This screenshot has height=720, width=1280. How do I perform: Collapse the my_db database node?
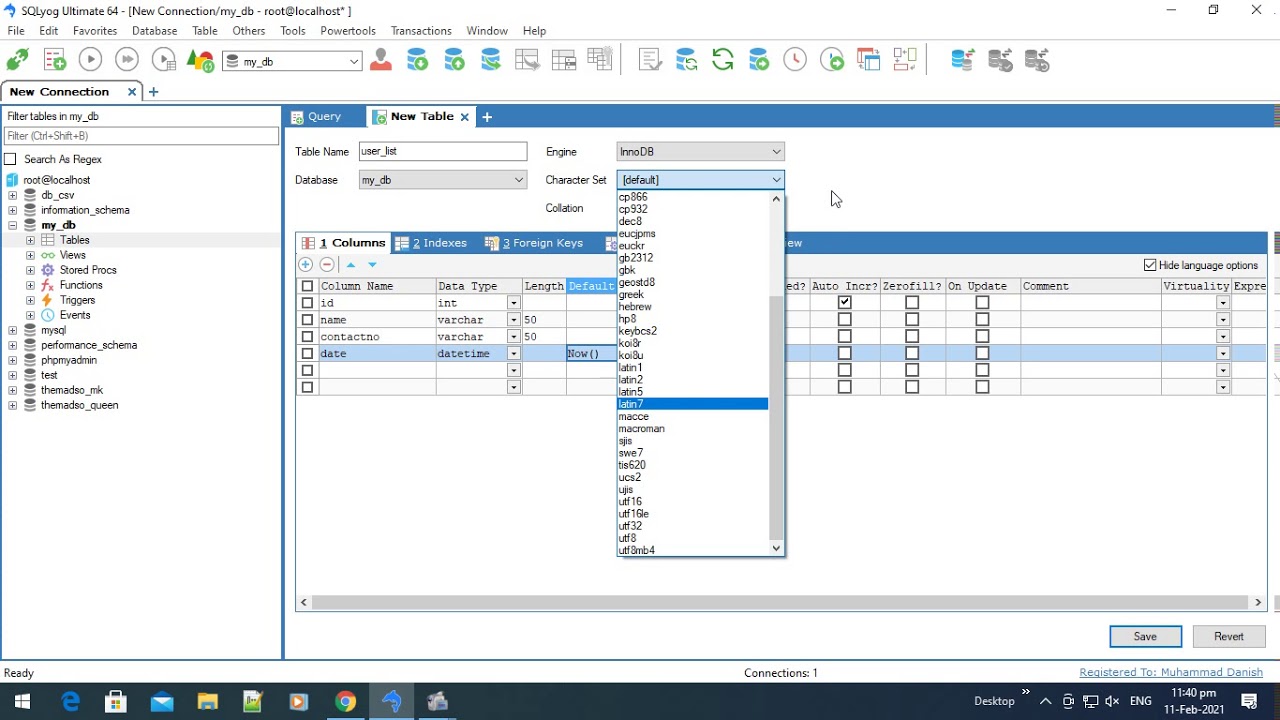(12, 225)
